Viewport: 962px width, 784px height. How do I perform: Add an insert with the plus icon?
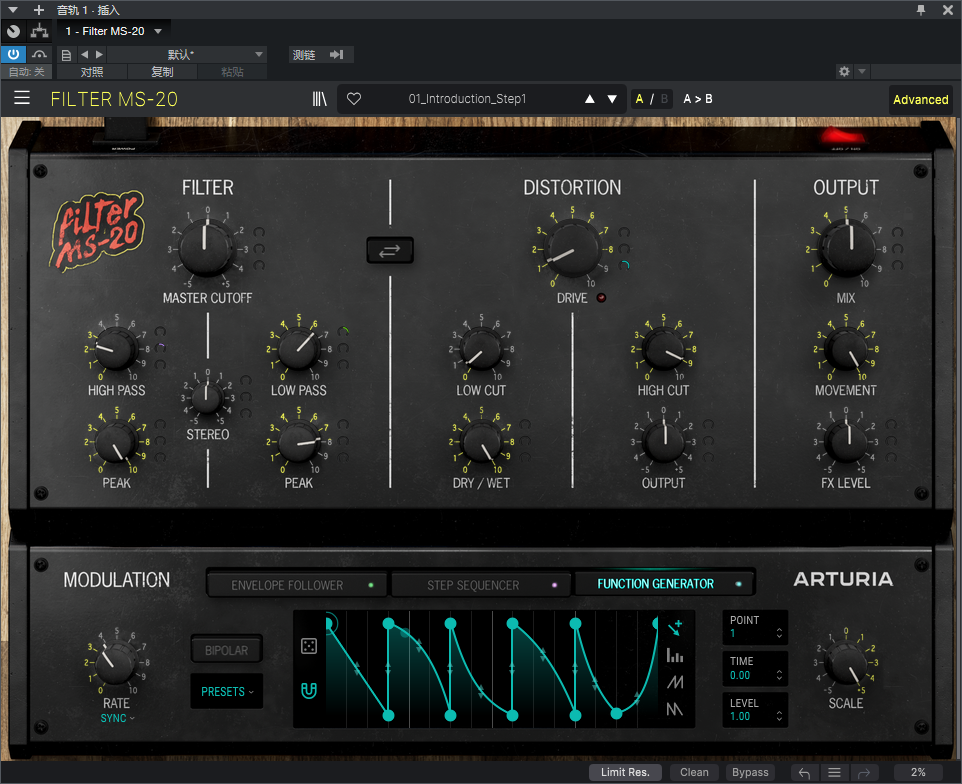(x=39, y=10)
